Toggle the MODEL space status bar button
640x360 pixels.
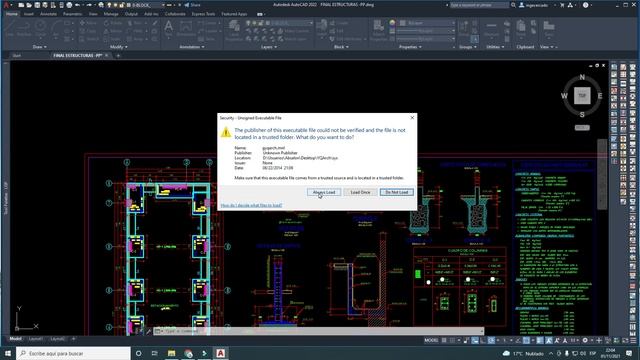(431, 340)
